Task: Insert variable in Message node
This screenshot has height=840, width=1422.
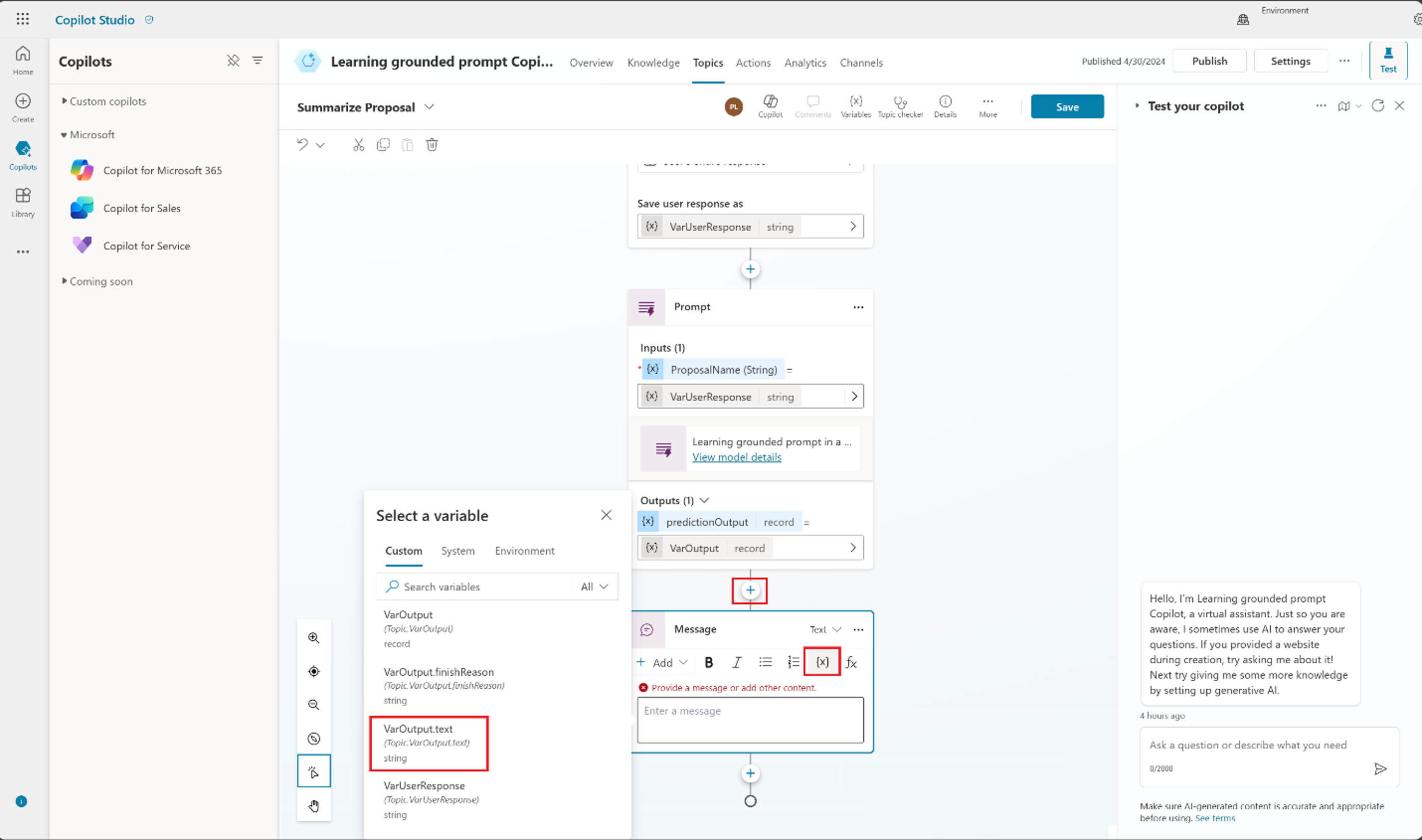Action: click(822, 662)
